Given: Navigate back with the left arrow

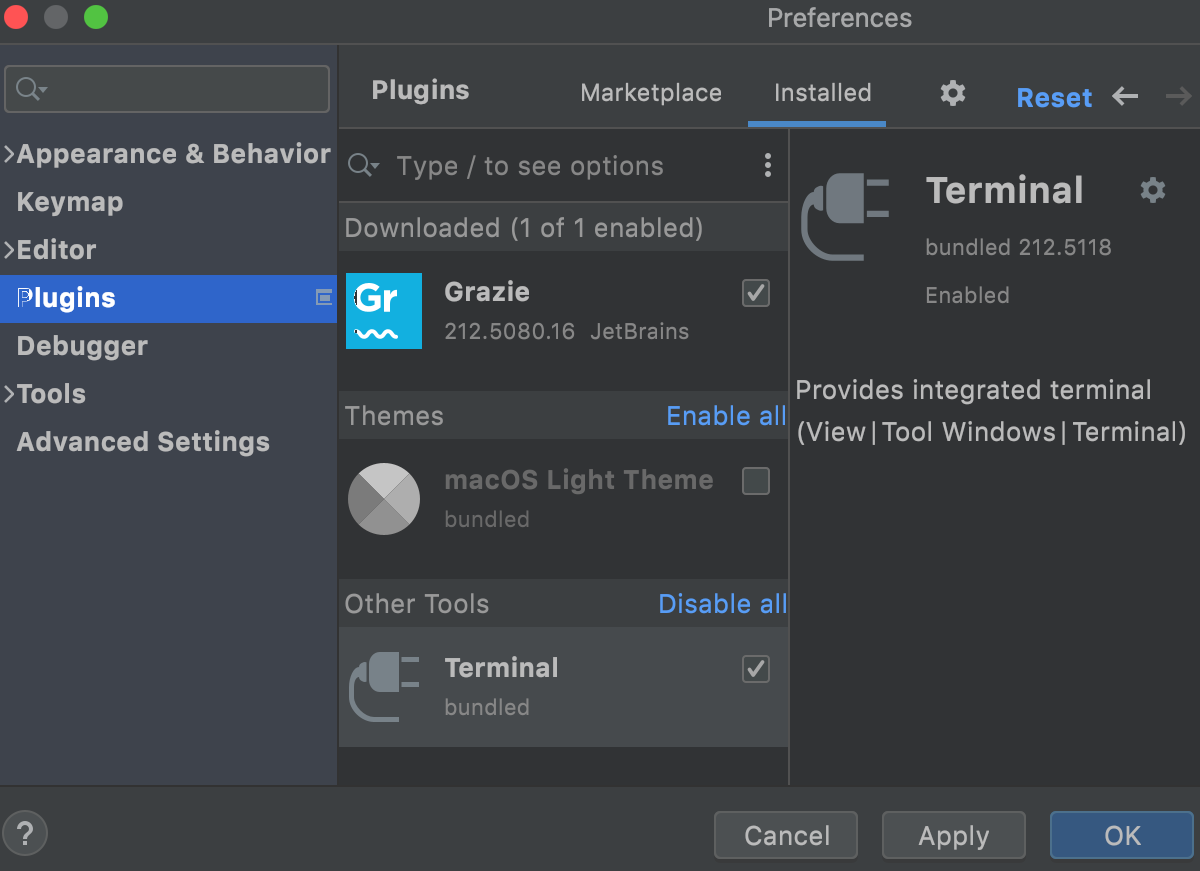Looking at the screenshot, I should click(1124, 96).
